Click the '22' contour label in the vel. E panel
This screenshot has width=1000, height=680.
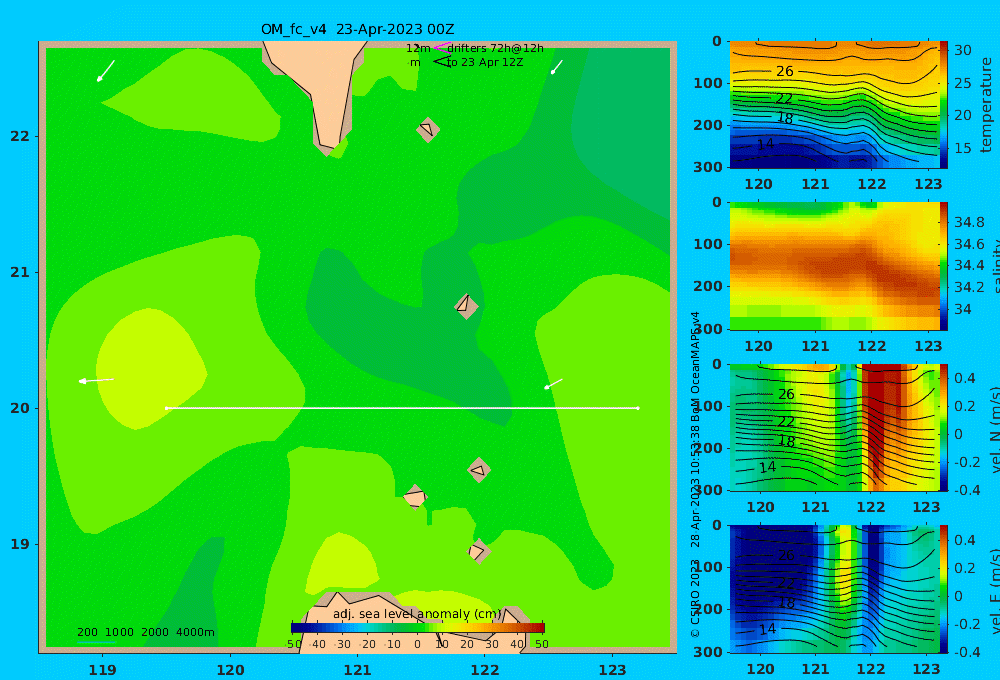pyautogui.click(x=786, y=584)
